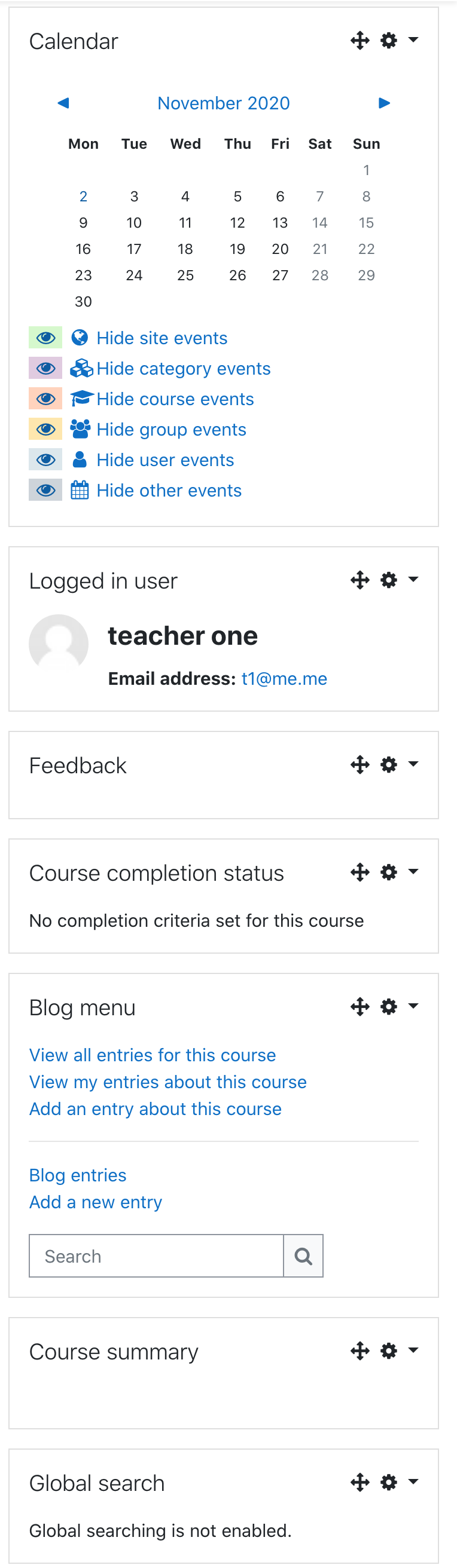457x1568 pixels.
Task: Click the move icon of Feedback block
Action: click(x=360, y=764)
